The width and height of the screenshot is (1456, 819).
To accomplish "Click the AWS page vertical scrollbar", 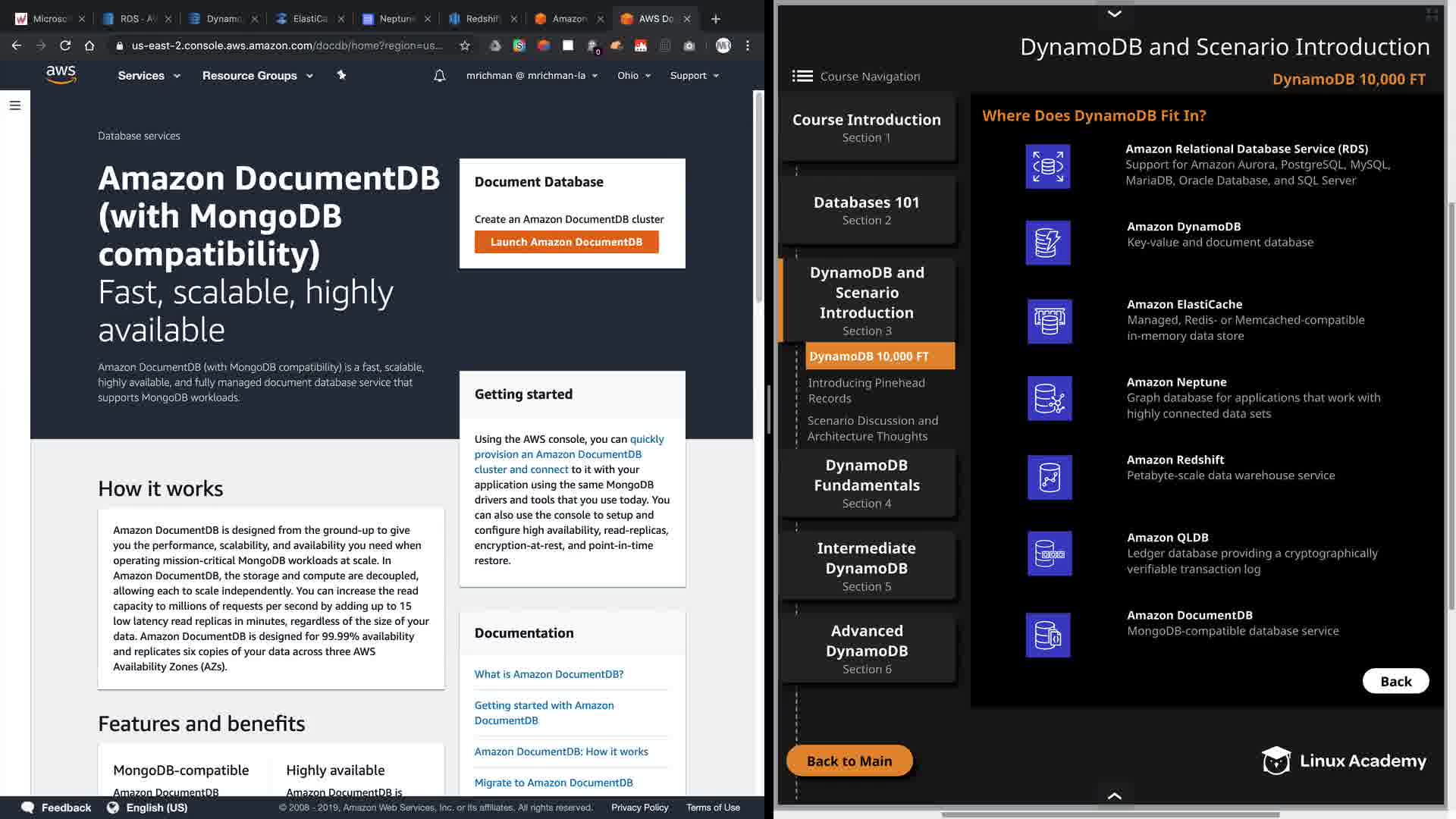I will pyautogui.click(x=758, y=197).
